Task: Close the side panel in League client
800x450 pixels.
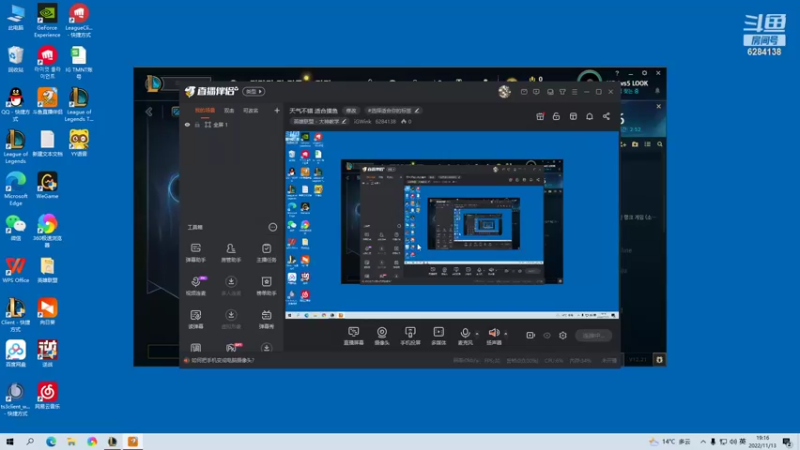Action: 658,106
